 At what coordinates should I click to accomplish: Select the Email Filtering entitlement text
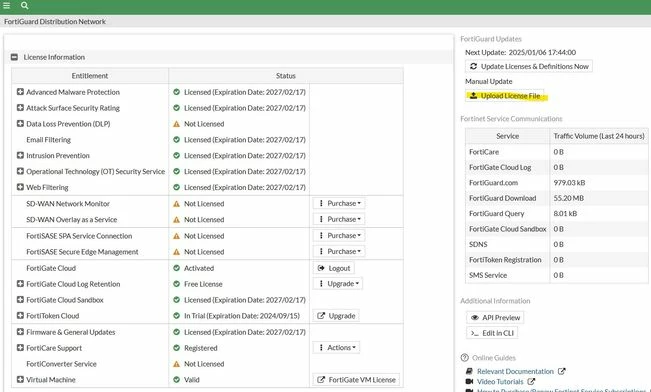point(49,140)
